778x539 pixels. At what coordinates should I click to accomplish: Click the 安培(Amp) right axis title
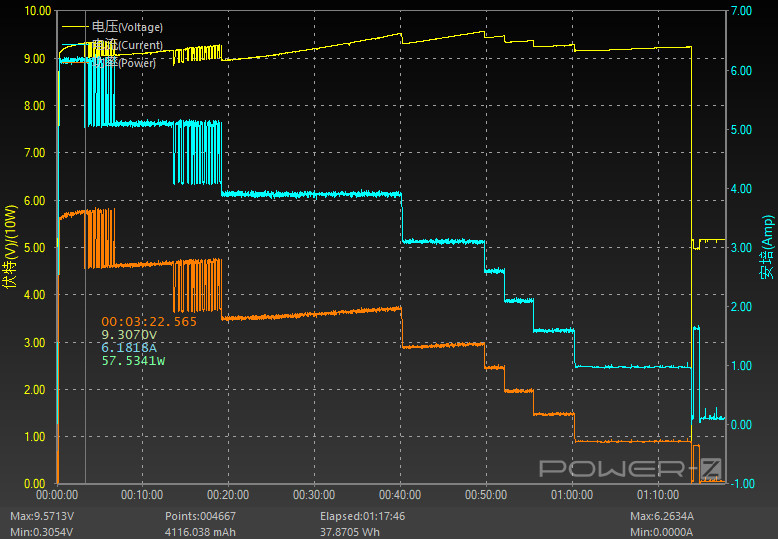[767, 247]
